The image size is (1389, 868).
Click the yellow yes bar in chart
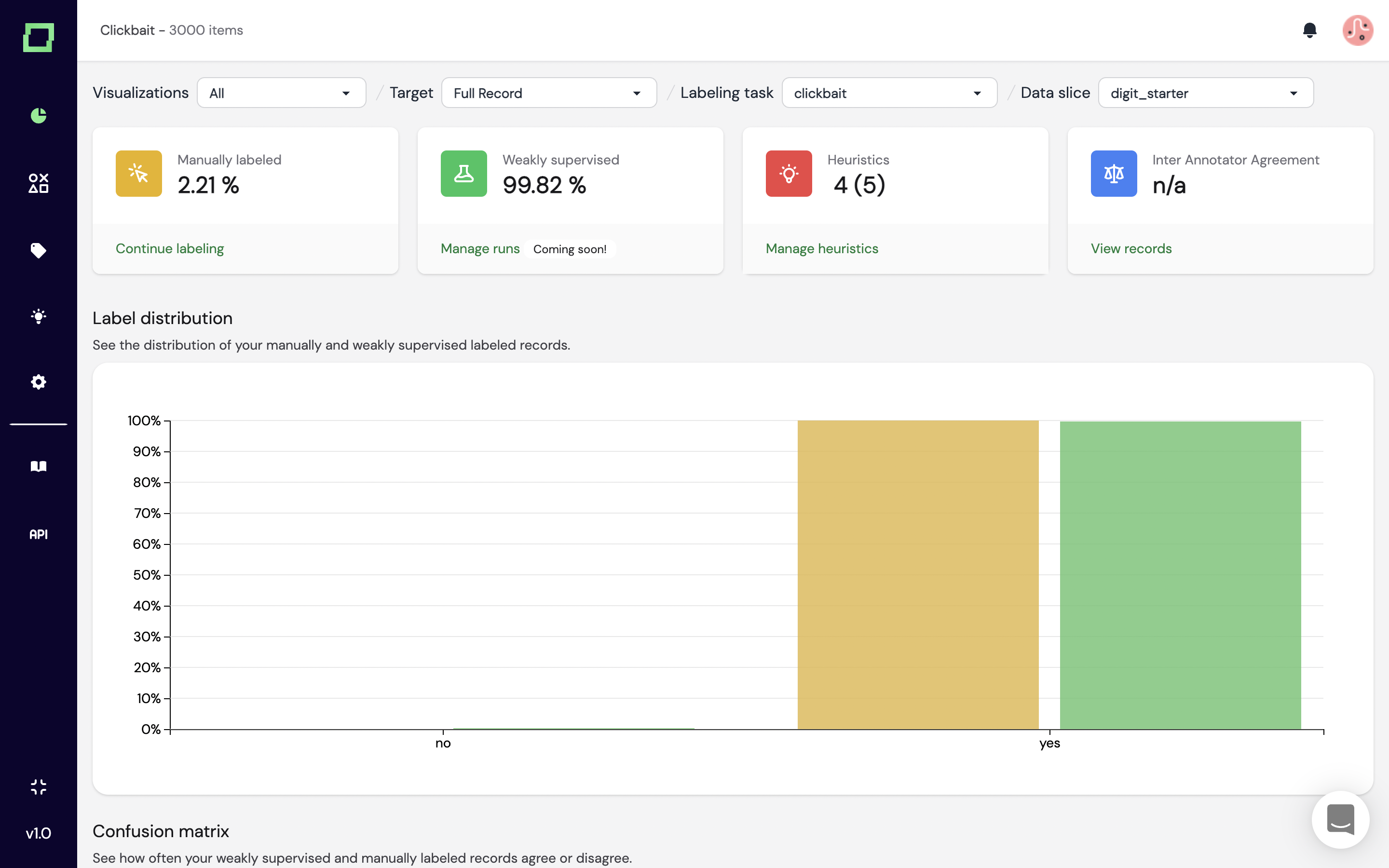click(917, 574)
